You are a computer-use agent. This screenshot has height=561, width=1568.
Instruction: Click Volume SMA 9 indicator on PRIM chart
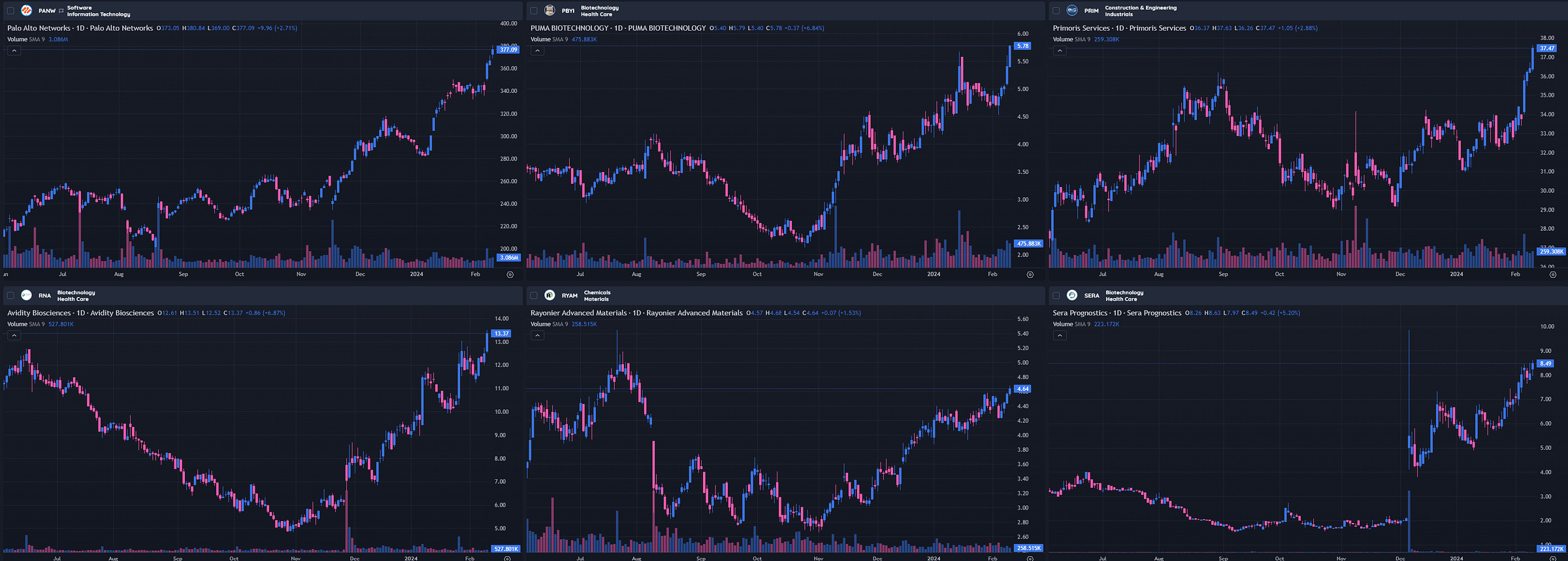coord(1086,39)
